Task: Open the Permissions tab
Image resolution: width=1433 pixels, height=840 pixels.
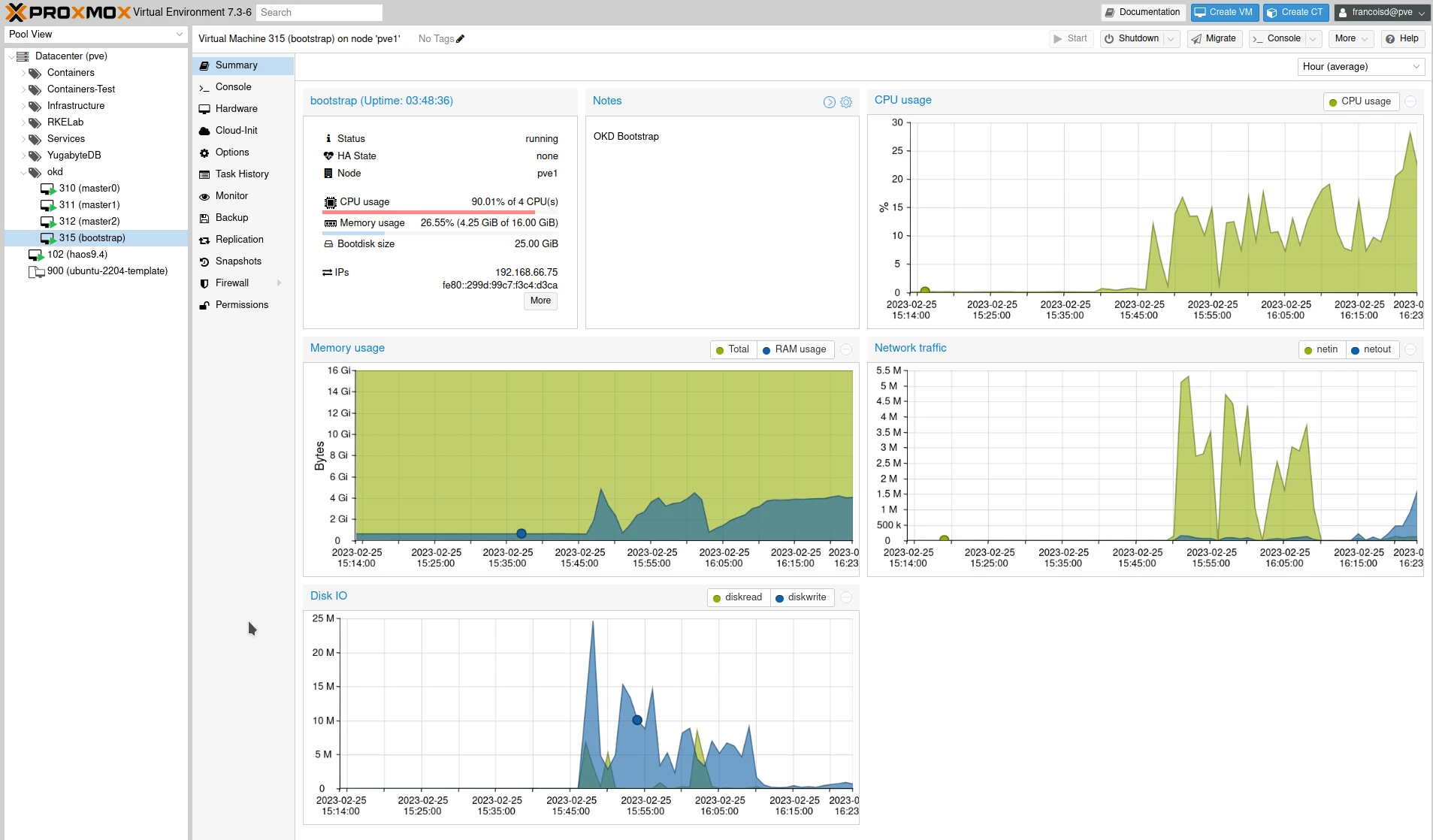Action: pyautogui.click(x=243, y=306)
